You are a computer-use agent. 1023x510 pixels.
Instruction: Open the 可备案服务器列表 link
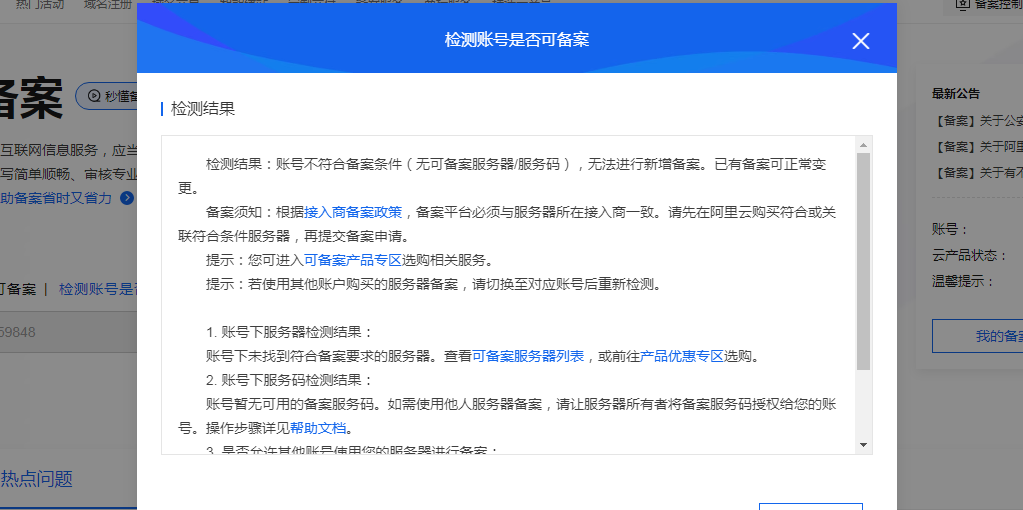tap(528, 355)
